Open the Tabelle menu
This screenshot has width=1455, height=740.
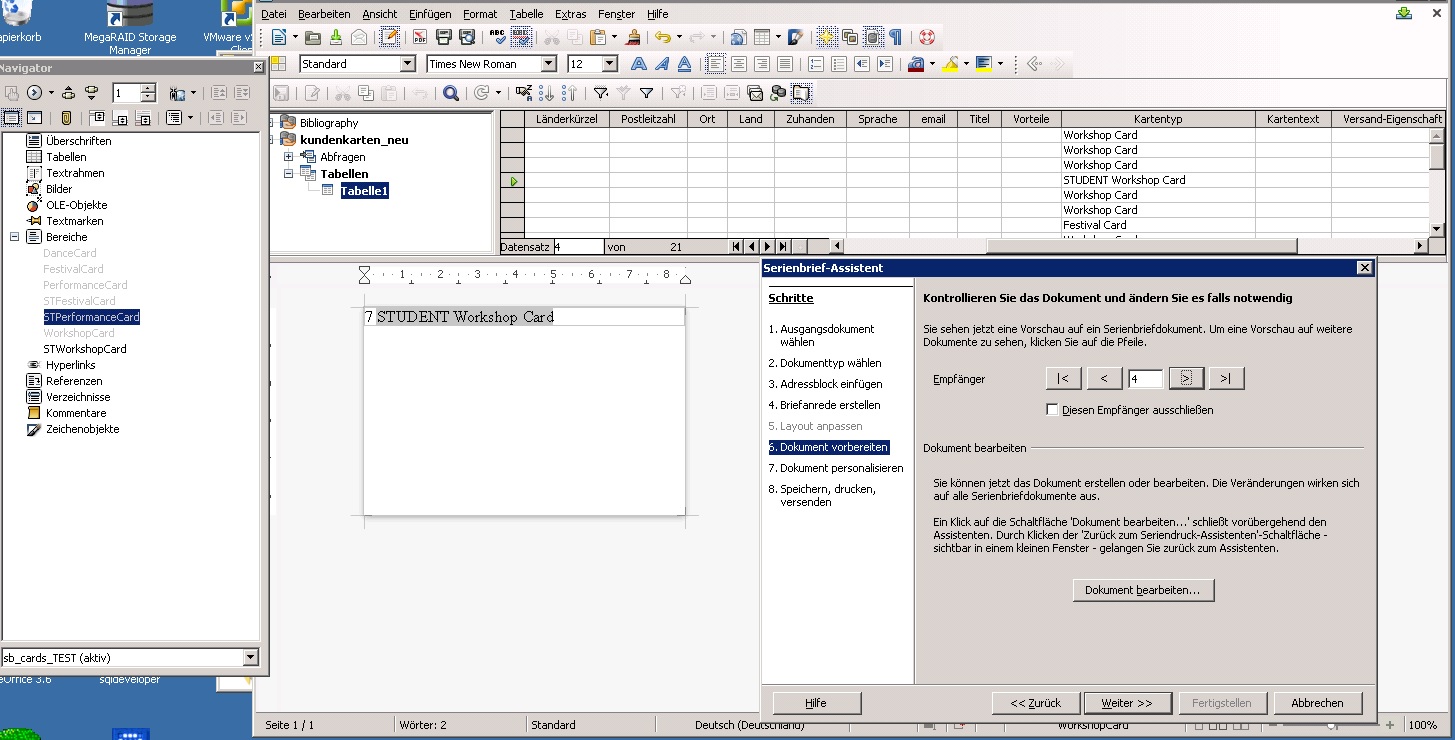[x=526, y=14]
